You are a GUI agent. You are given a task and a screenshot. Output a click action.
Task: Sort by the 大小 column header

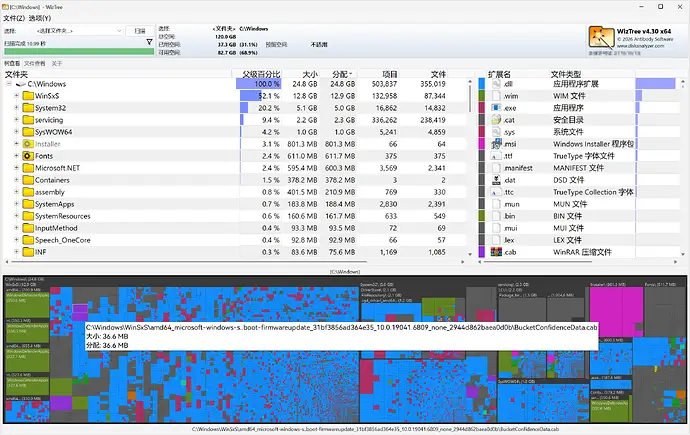(x=310, y=74)
